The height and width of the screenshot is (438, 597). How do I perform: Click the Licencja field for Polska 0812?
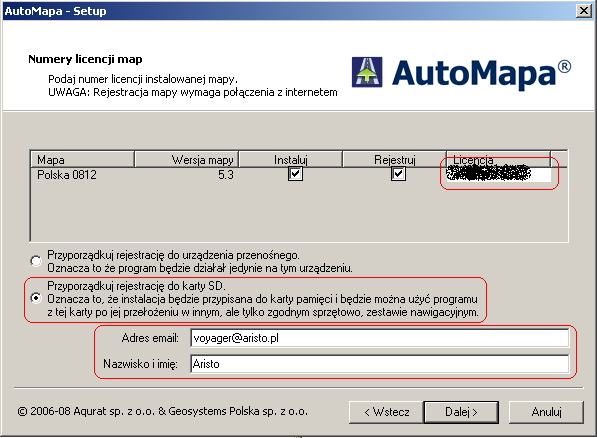click(x=498, y=174)
